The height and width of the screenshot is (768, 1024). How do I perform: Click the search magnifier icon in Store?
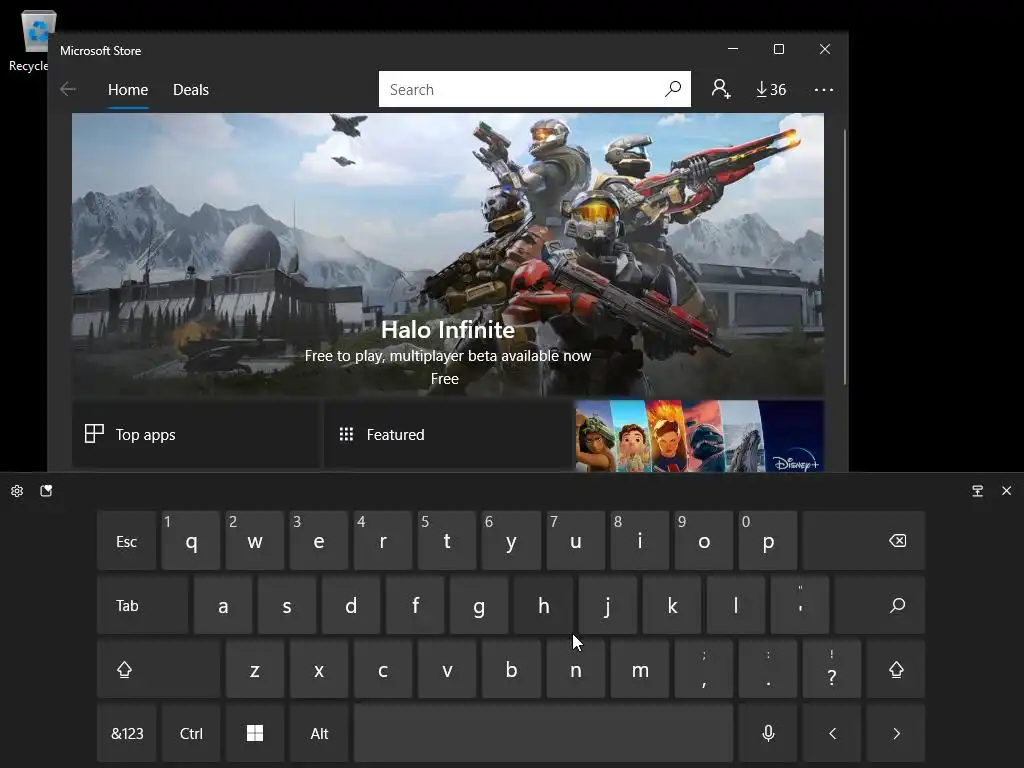pos(673,89)
